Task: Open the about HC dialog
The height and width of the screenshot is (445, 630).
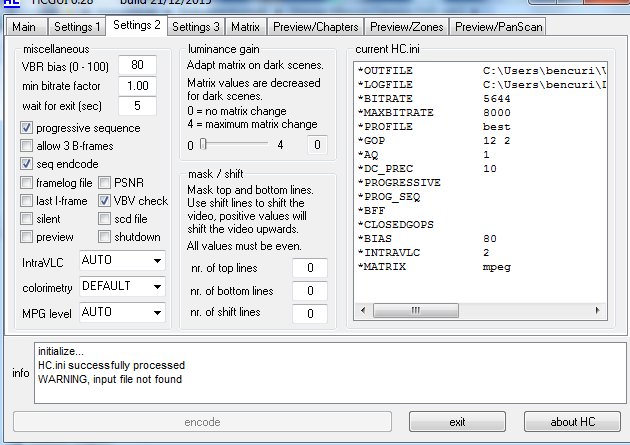Action: (x=572, y=422)
